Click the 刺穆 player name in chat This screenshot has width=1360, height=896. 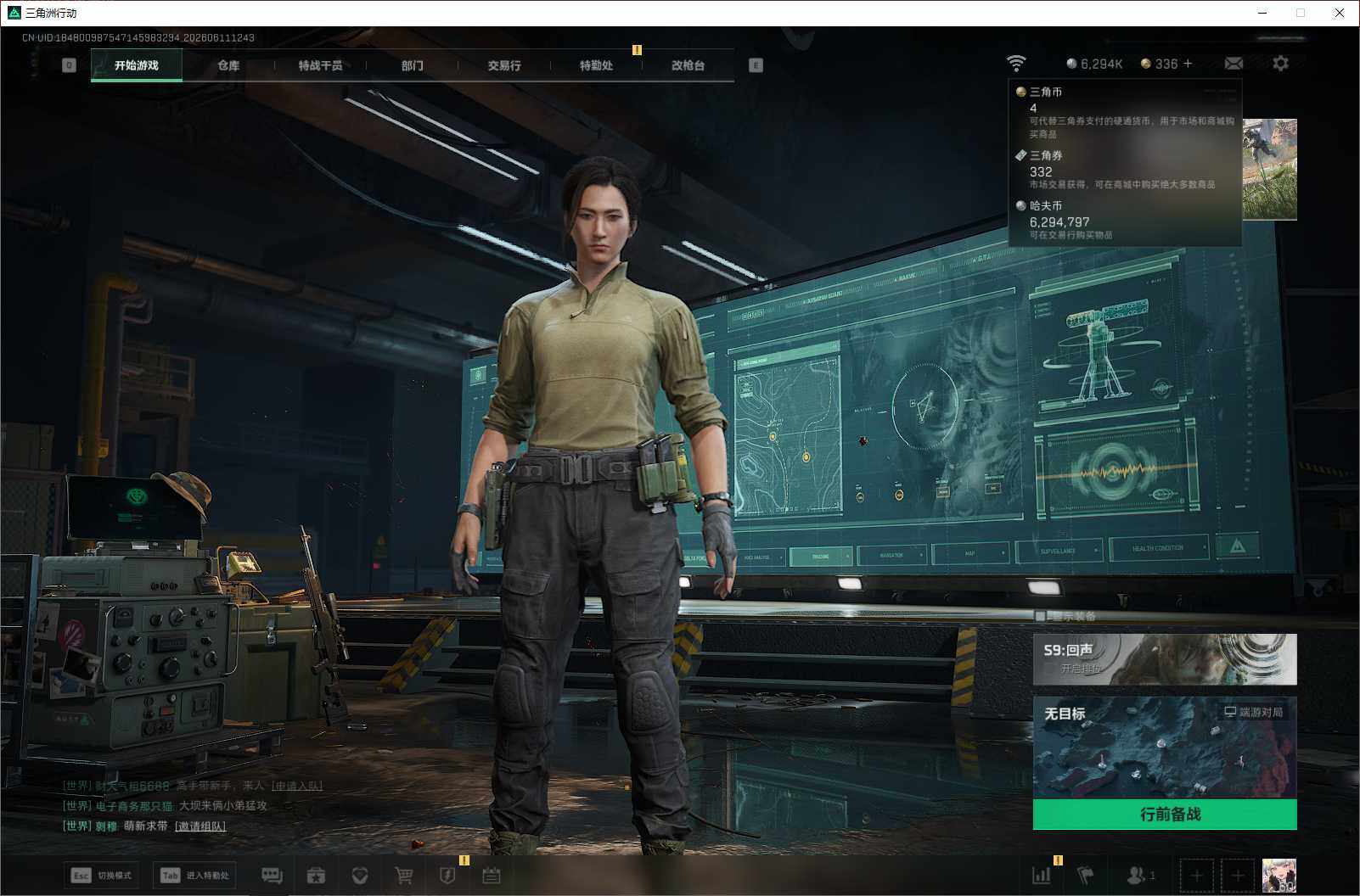(106, 826)
